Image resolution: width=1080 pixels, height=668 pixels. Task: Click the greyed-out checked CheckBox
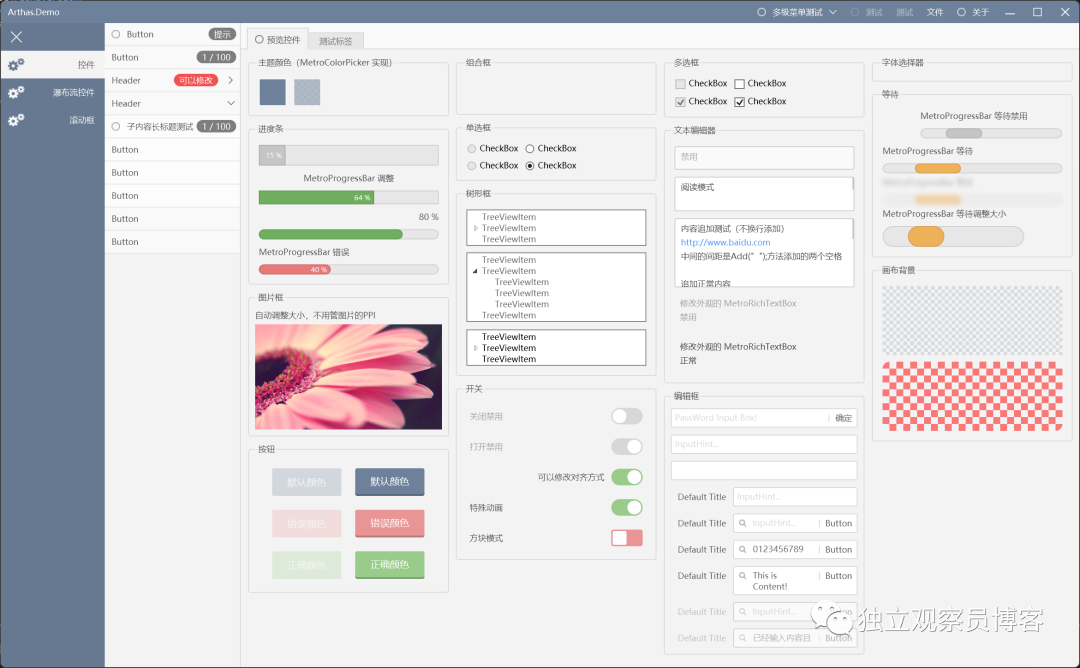point(681,102)
